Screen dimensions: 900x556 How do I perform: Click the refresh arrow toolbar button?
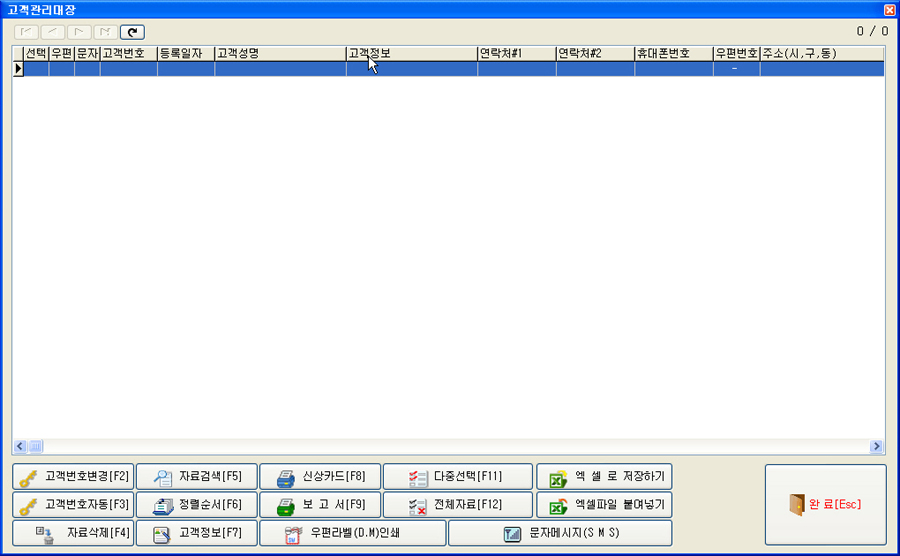(x=132, y=32)
